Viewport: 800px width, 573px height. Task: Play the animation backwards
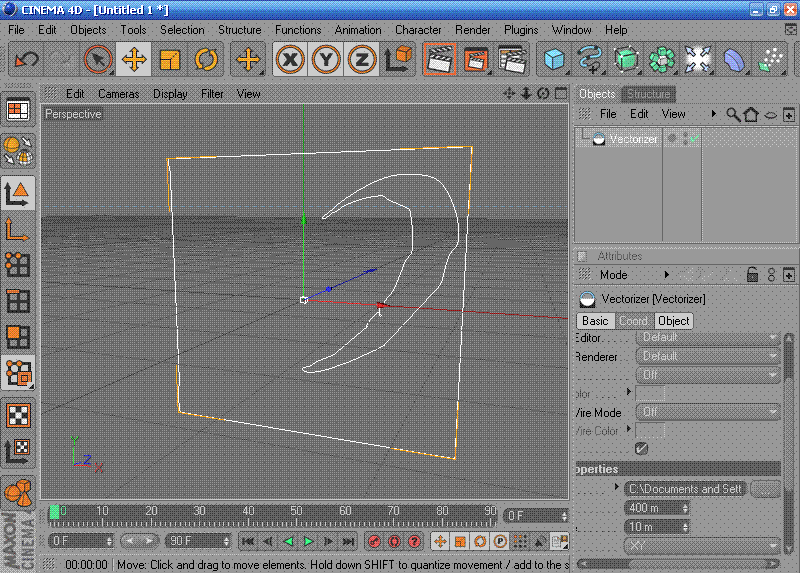(288, 541)
